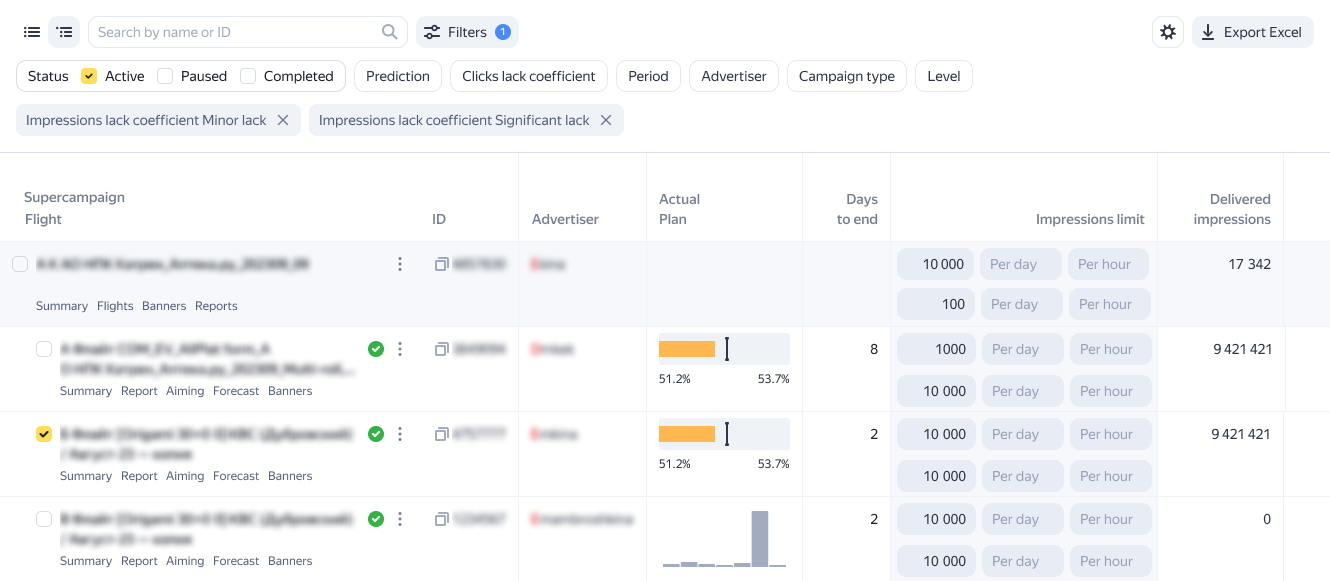The width and height of the screenshot is (1330, 581).
Task: Open the Prediction filter dropdown
Action: point(398,76)
